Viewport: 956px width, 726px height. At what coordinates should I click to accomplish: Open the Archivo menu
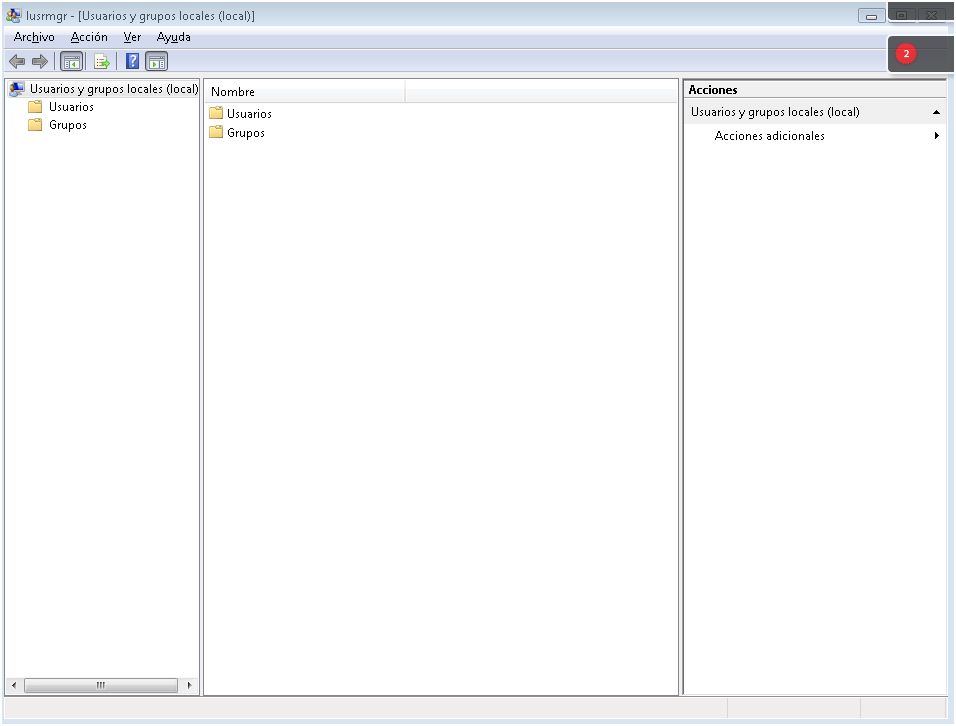pos(34,37)
